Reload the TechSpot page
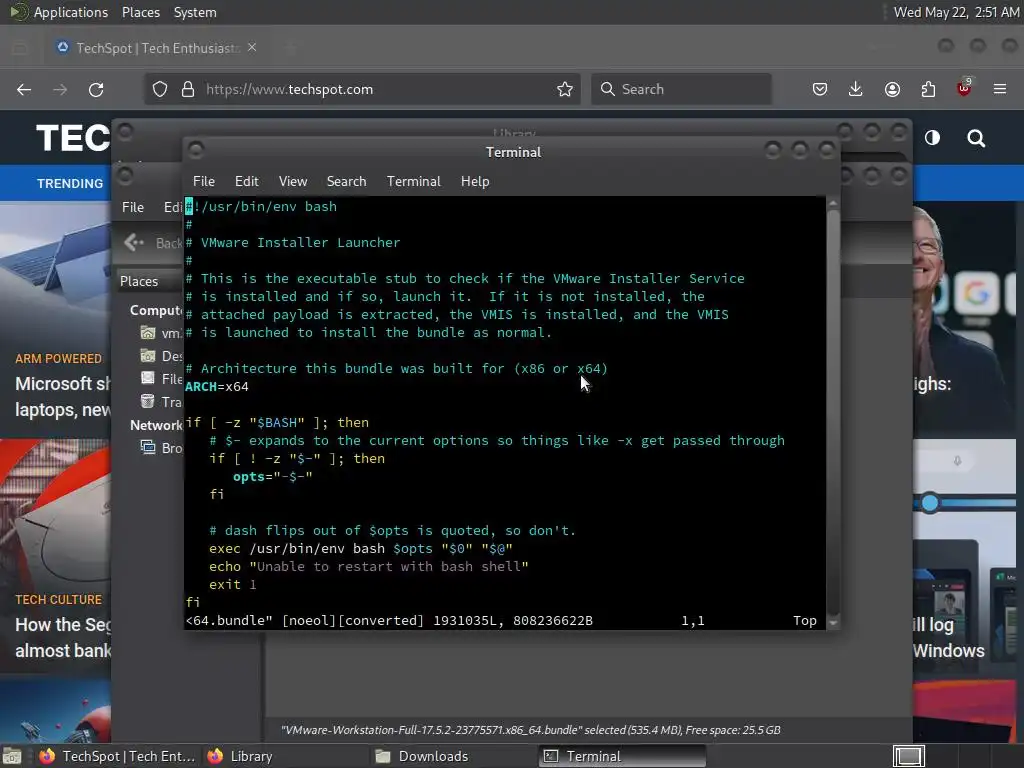Viewport: 1024px width, 768px height. [x=96, y=89]
